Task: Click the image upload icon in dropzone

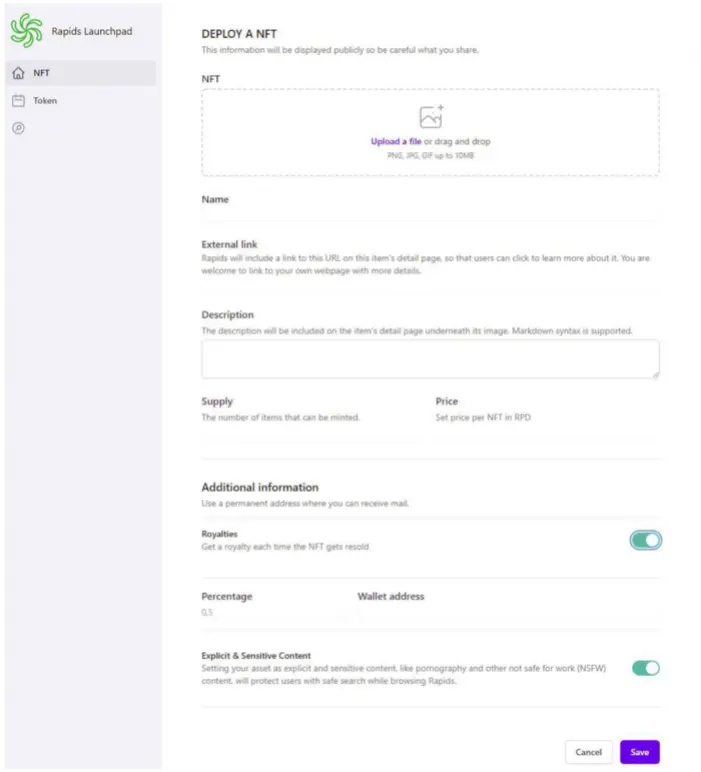Action: point(431,117)
